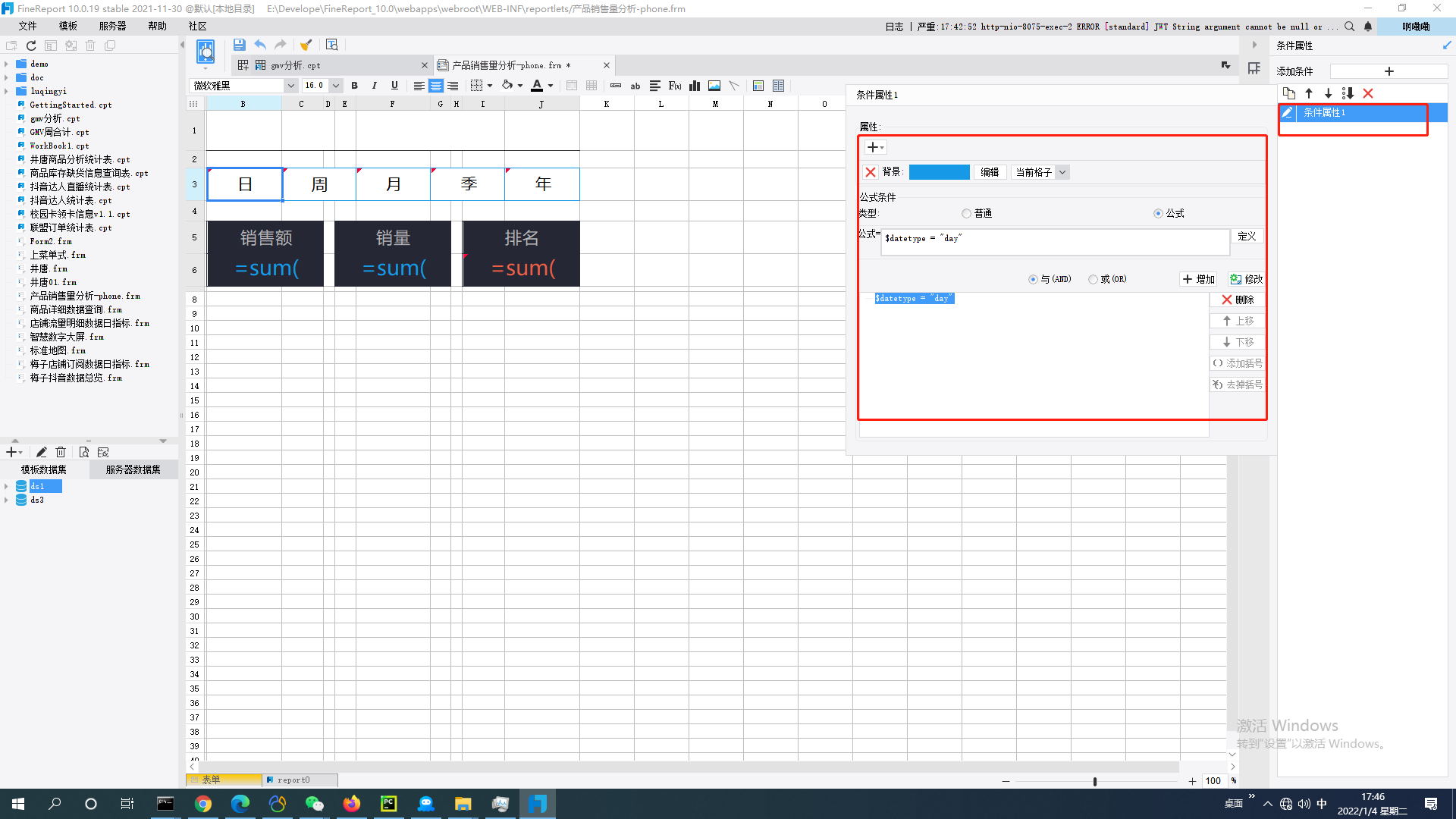Screen dimensions: 1456x819
Task: Click the save template icon
Action: tap(239, 45)
